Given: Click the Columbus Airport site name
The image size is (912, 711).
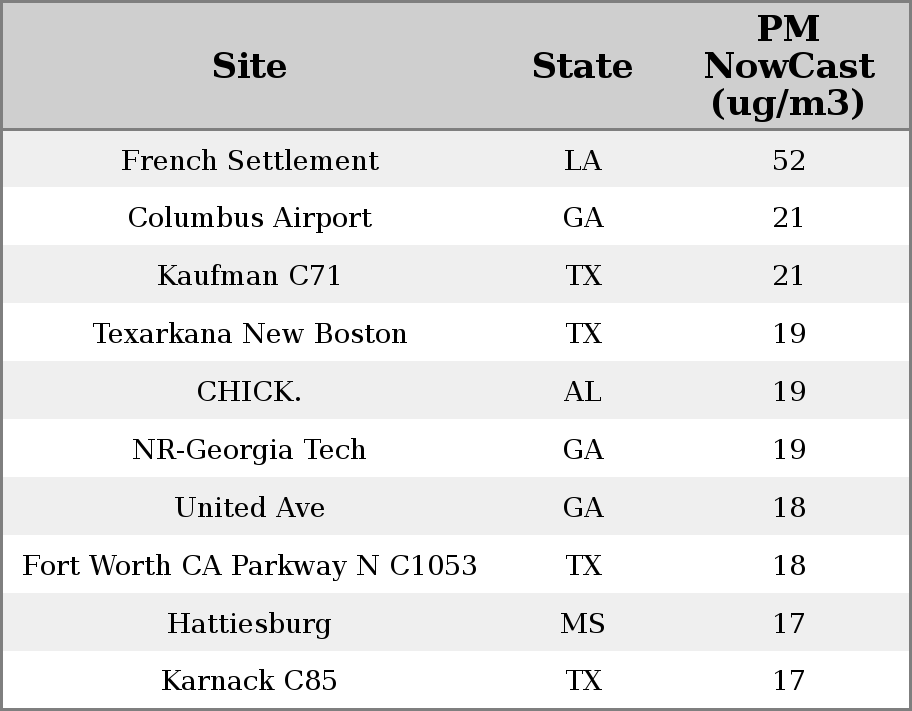Looking at the screenshot, I should click(250, 218).
